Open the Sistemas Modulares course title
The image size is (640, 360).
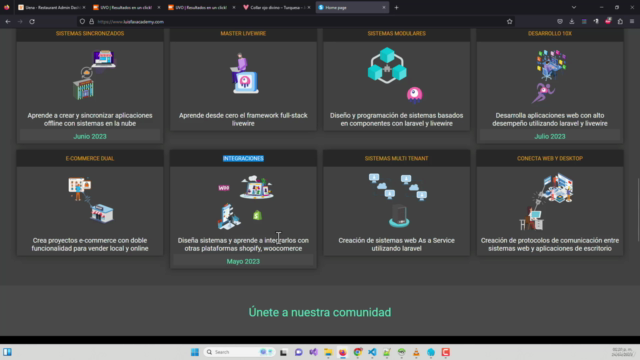coord(397,33)
